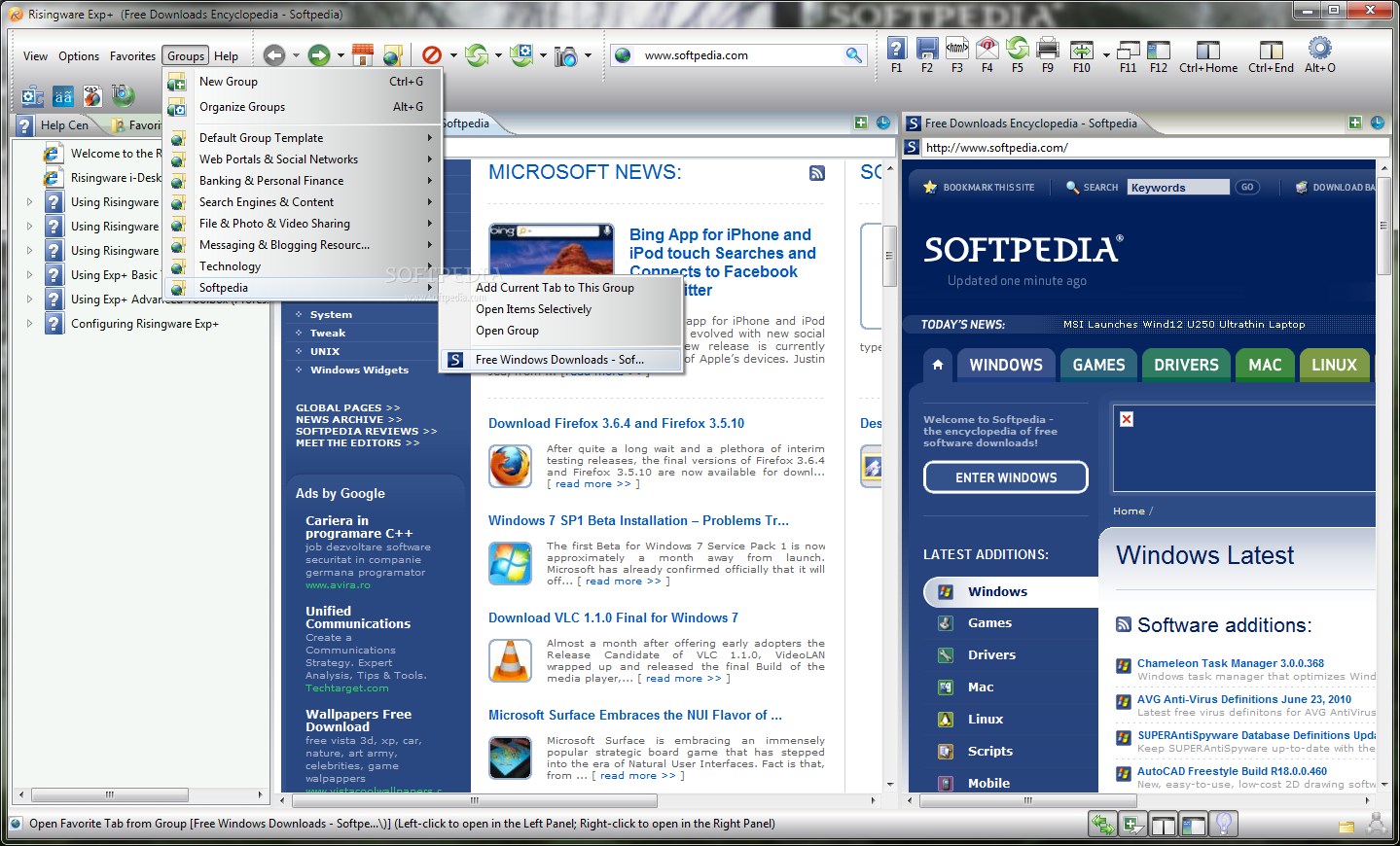Click Windows Widgets in left site navigation
Screen dimensions: 1400x846
click(x=359, y=370)
